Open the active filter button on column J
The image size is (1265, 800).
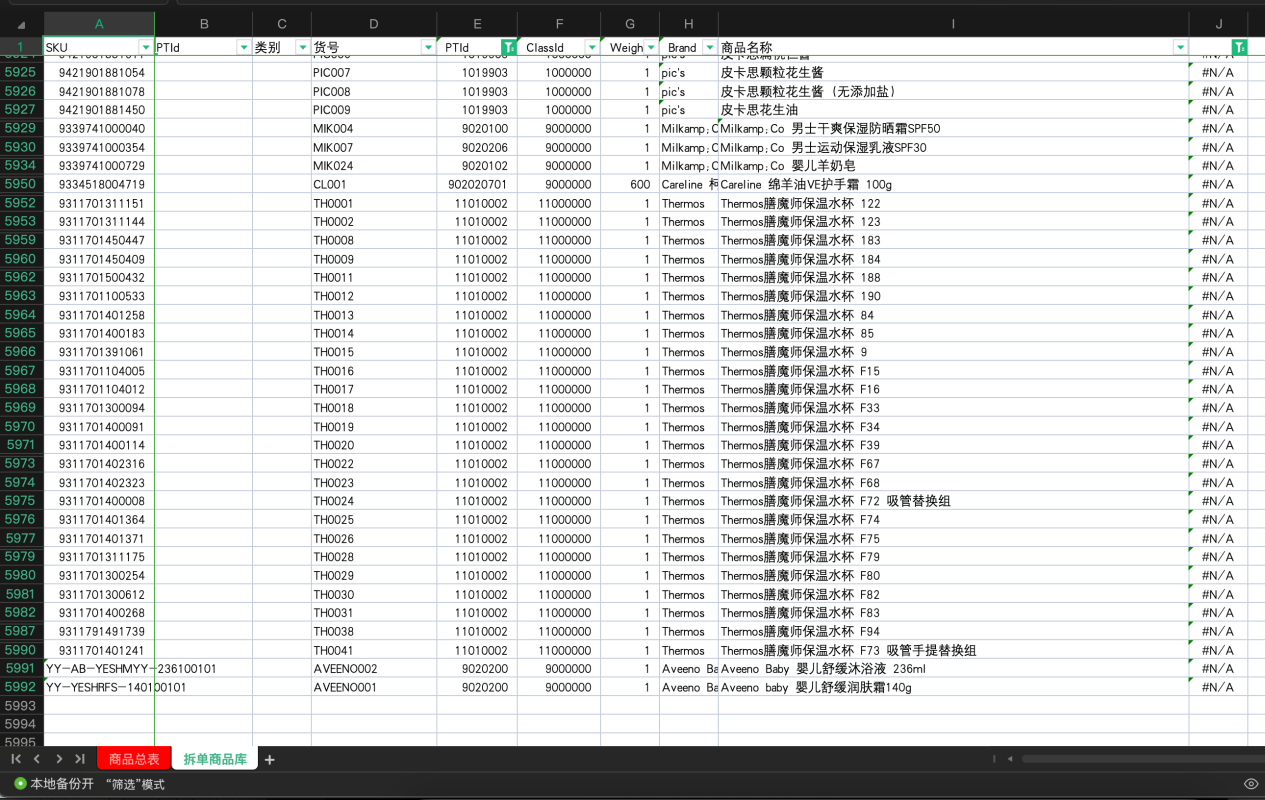pos(1239,47)
